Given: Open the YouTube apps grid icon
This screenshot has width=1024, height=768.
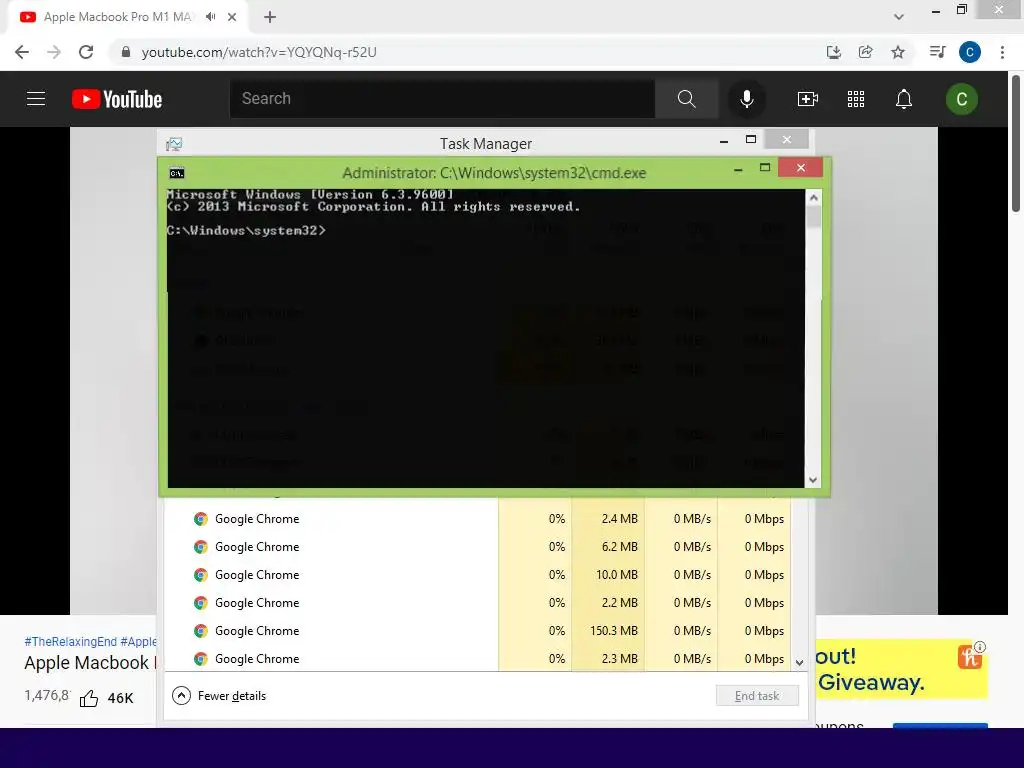Looking at the screenshot, I should [x=856, y=99].
